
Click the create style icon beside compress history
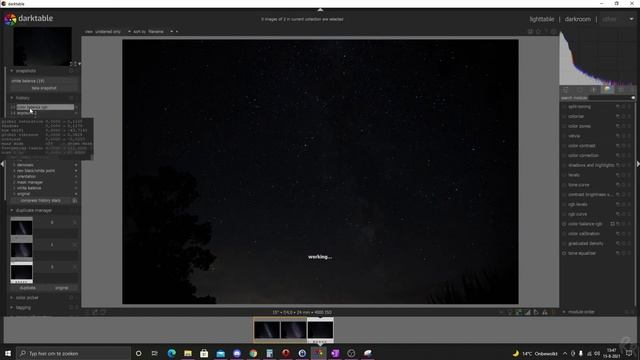(75, 200)
